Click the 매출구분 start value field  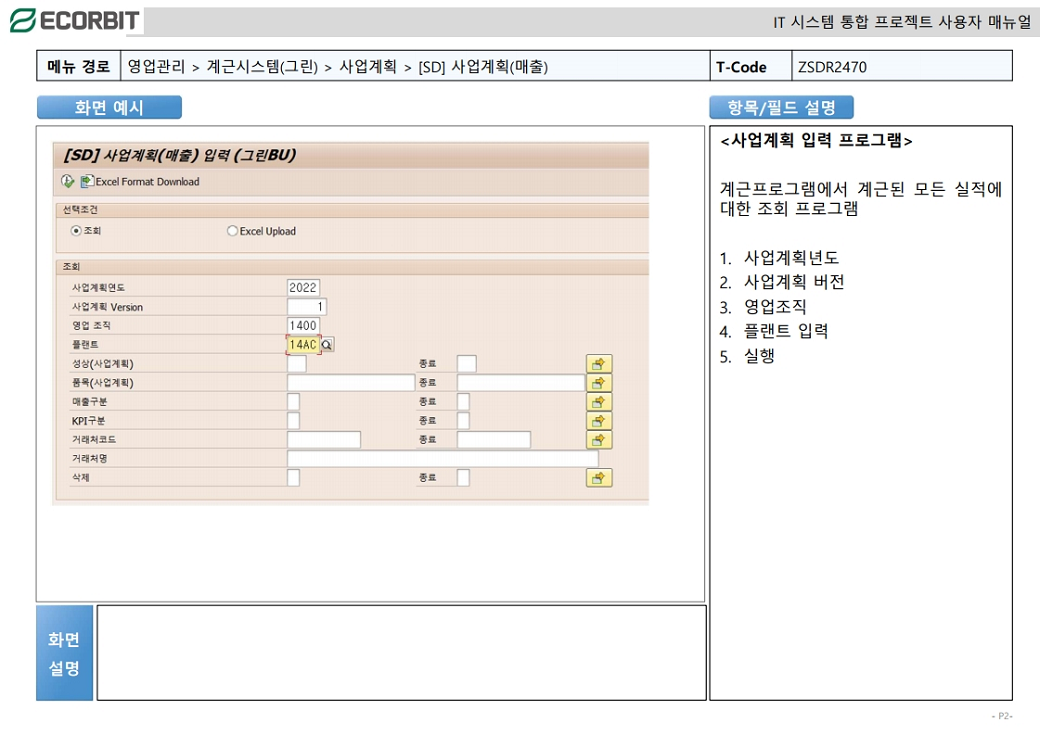[293, 402]
